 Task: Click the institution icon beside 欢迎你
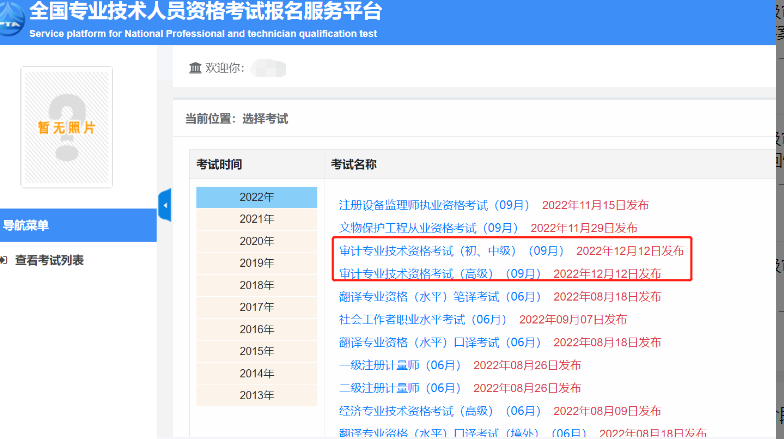pos(195,67)
